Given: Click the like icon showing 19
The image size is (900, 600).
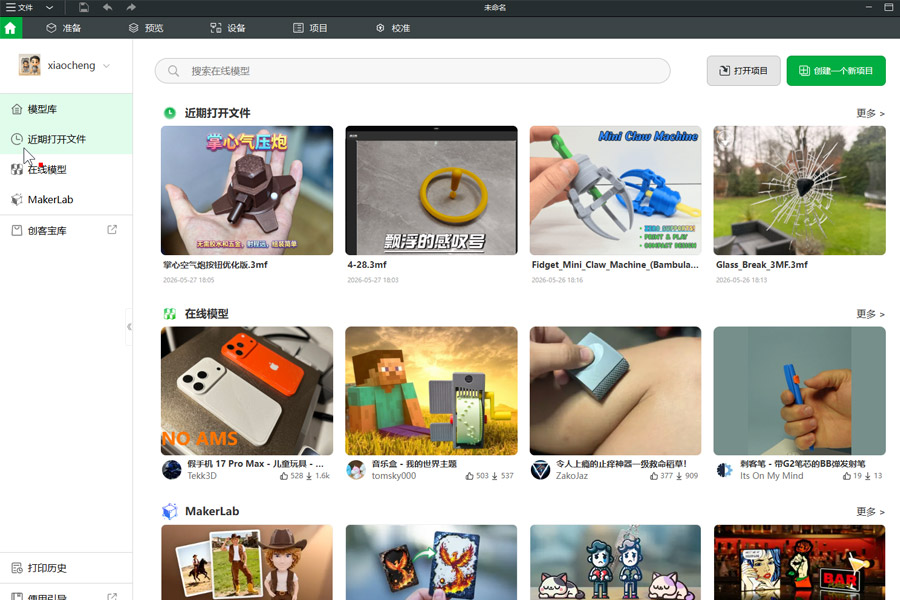Looking at the screenshot, I should 847,476.
